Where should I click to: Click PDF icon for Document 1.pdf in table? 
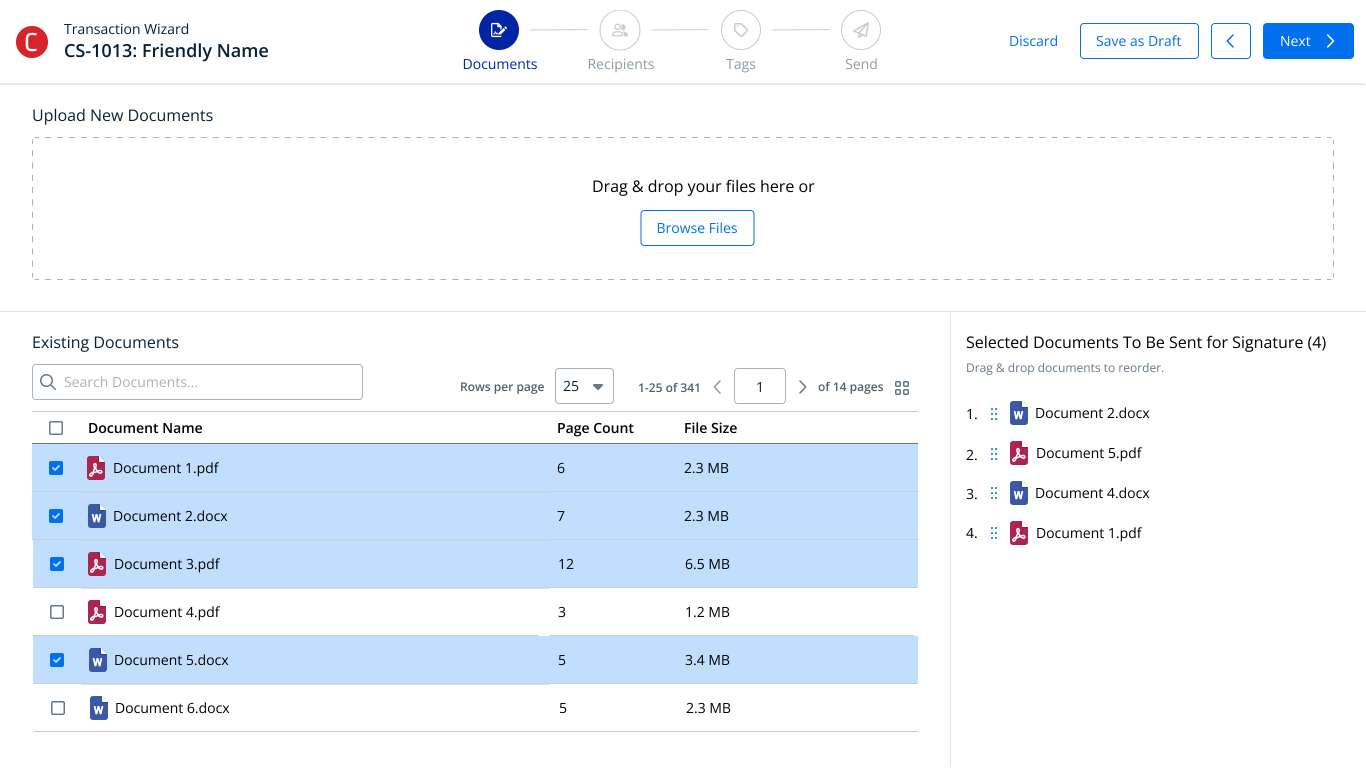point(96,468)
